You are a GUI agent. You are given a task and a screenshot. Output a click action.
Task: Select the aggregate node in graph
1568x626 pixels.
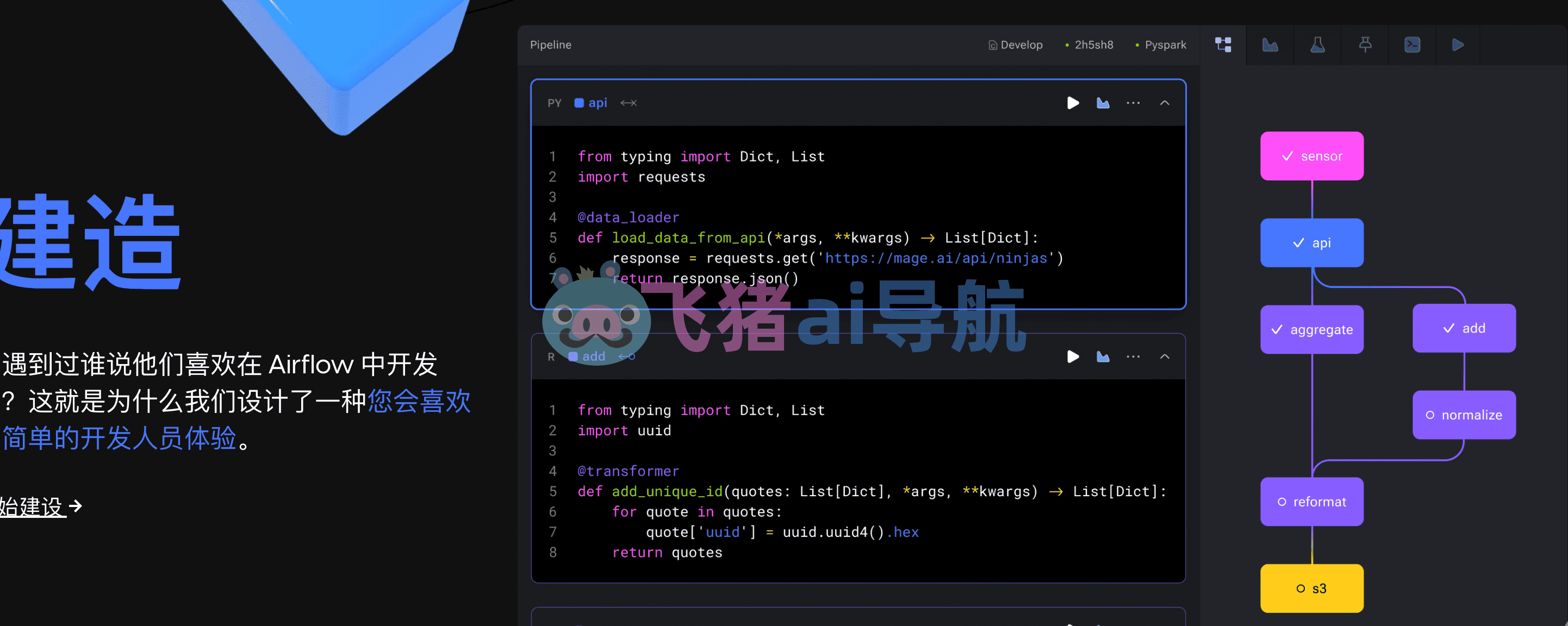[x=1312, y=329]
